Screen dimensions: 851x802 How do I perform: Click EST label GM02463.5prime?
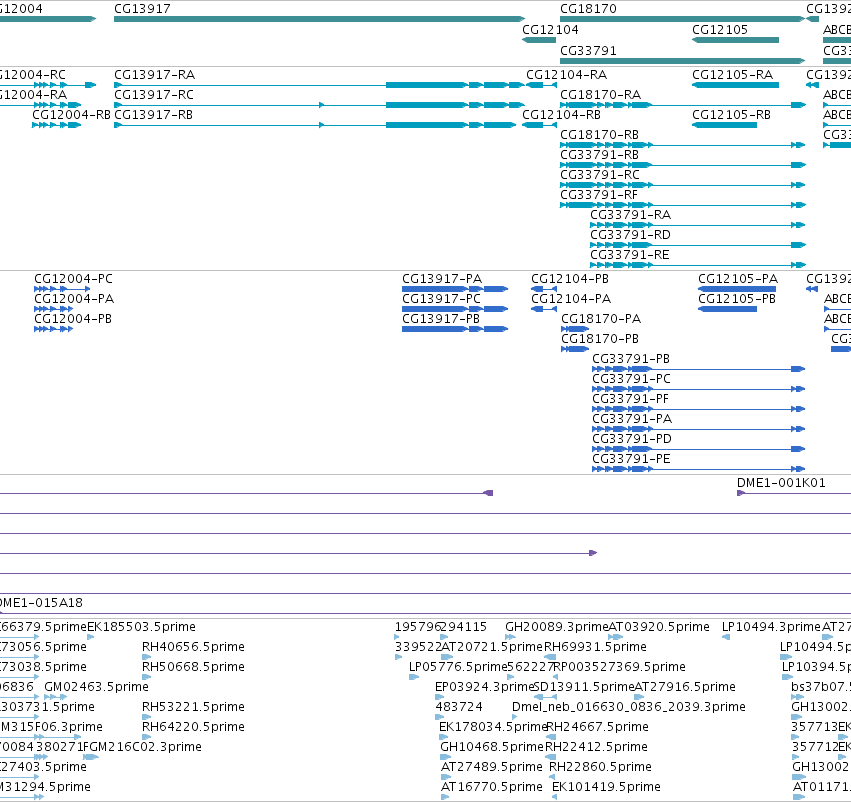(x=97, y=688)
